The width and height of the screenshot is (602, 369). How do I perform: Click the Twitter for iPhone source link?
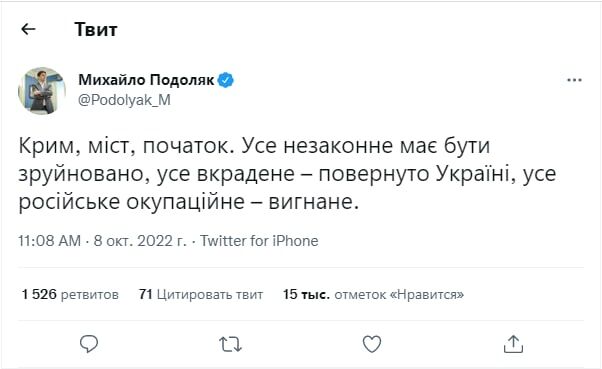pos(259,241)
